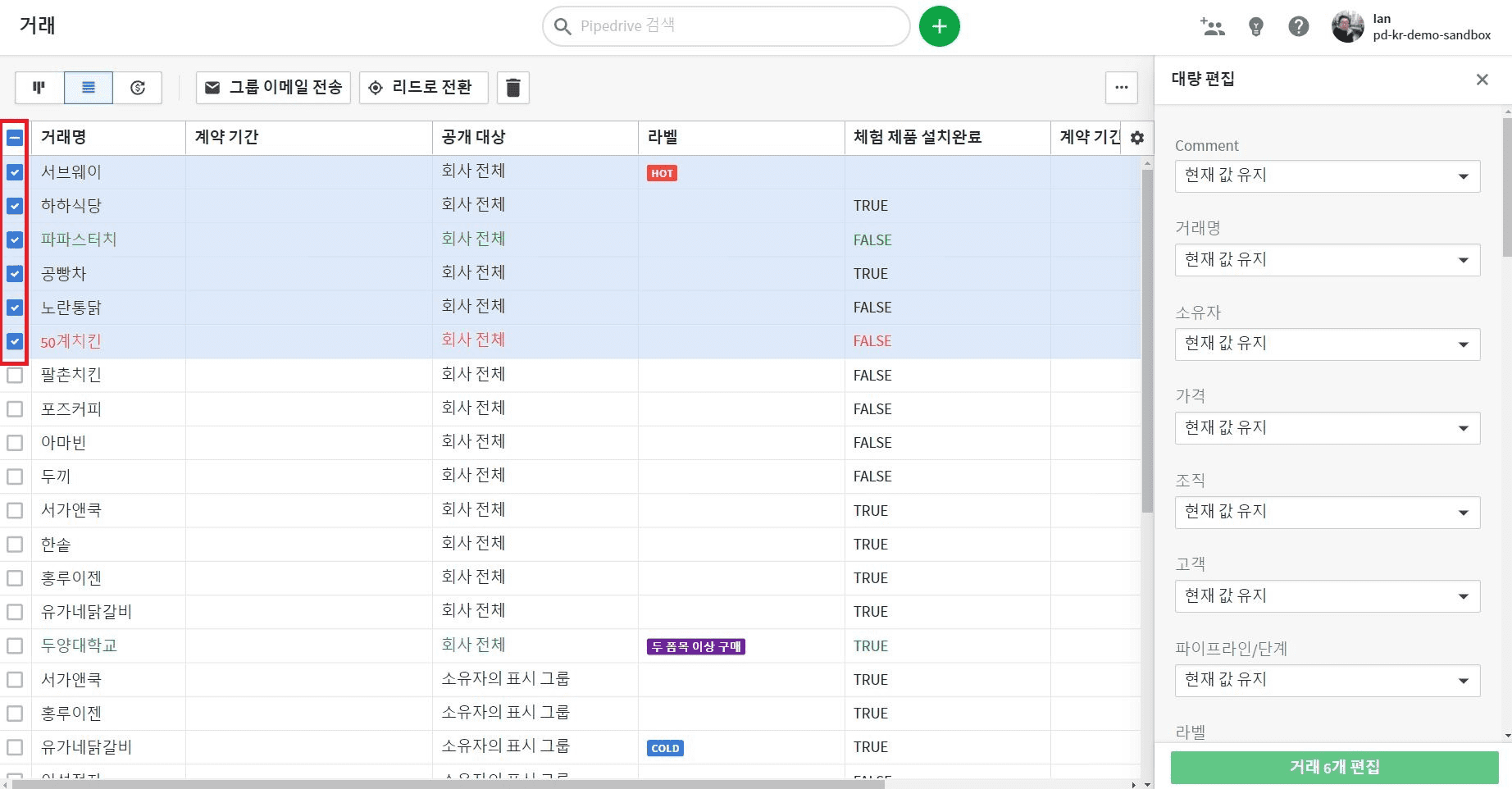Click the Pipedrive 검색 search field
This screenshot has height=789, width=1512.
[x=726, y=26]
